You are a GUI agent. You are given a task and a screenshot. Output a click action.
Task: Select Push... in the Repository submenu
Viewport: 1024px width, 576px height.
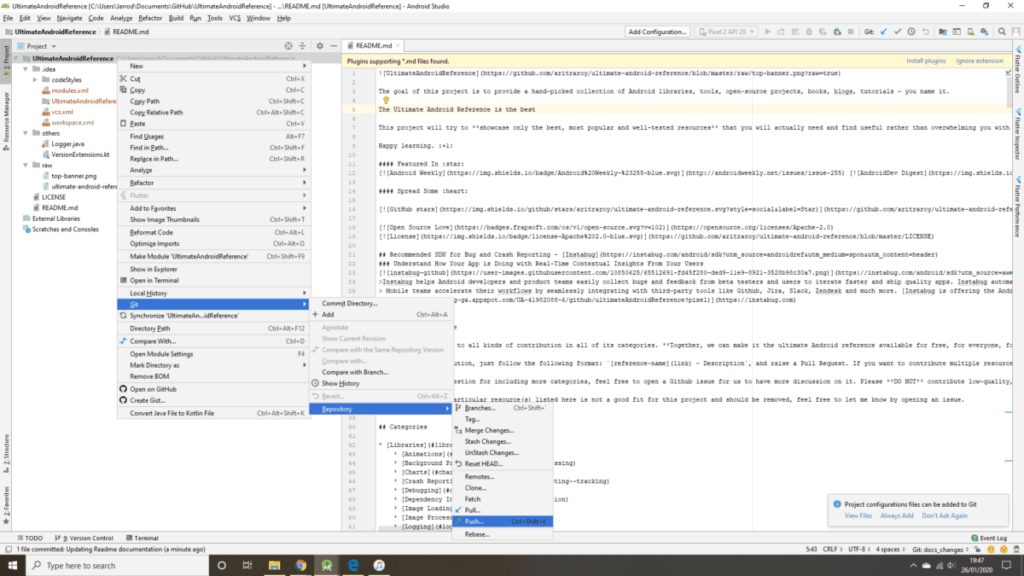(473, 521)
